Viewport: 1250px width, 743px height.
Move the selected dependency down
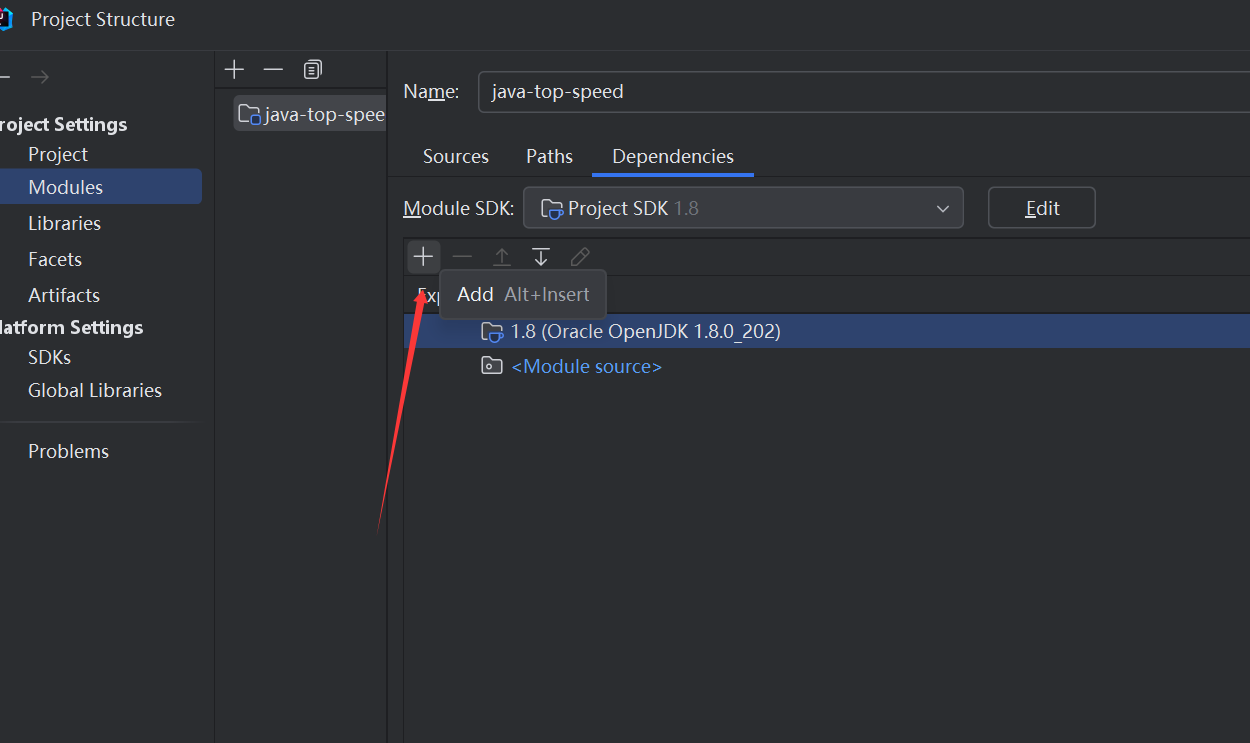541,257
